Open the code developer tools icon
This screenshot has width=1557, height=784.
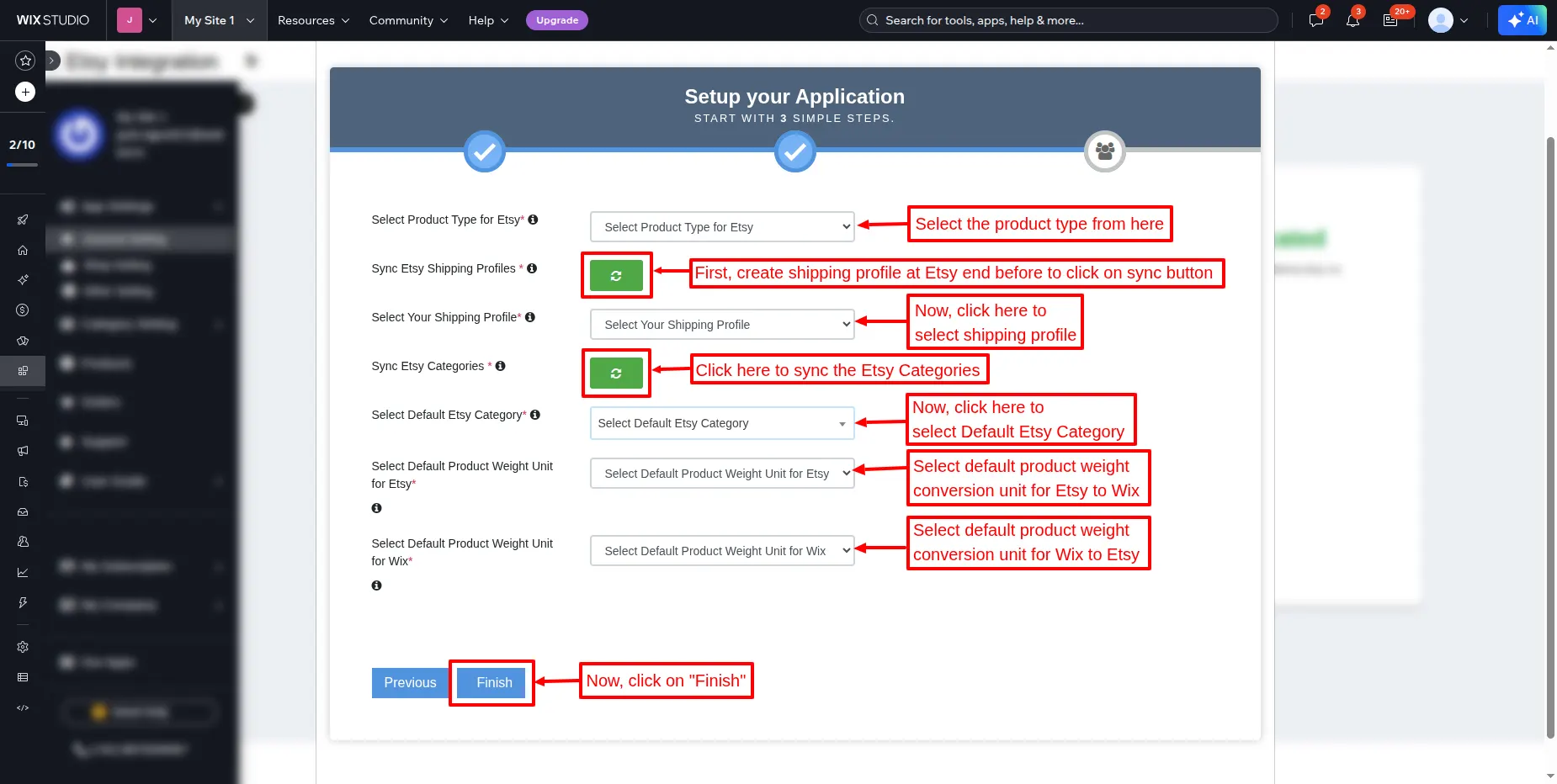point(23,707)
